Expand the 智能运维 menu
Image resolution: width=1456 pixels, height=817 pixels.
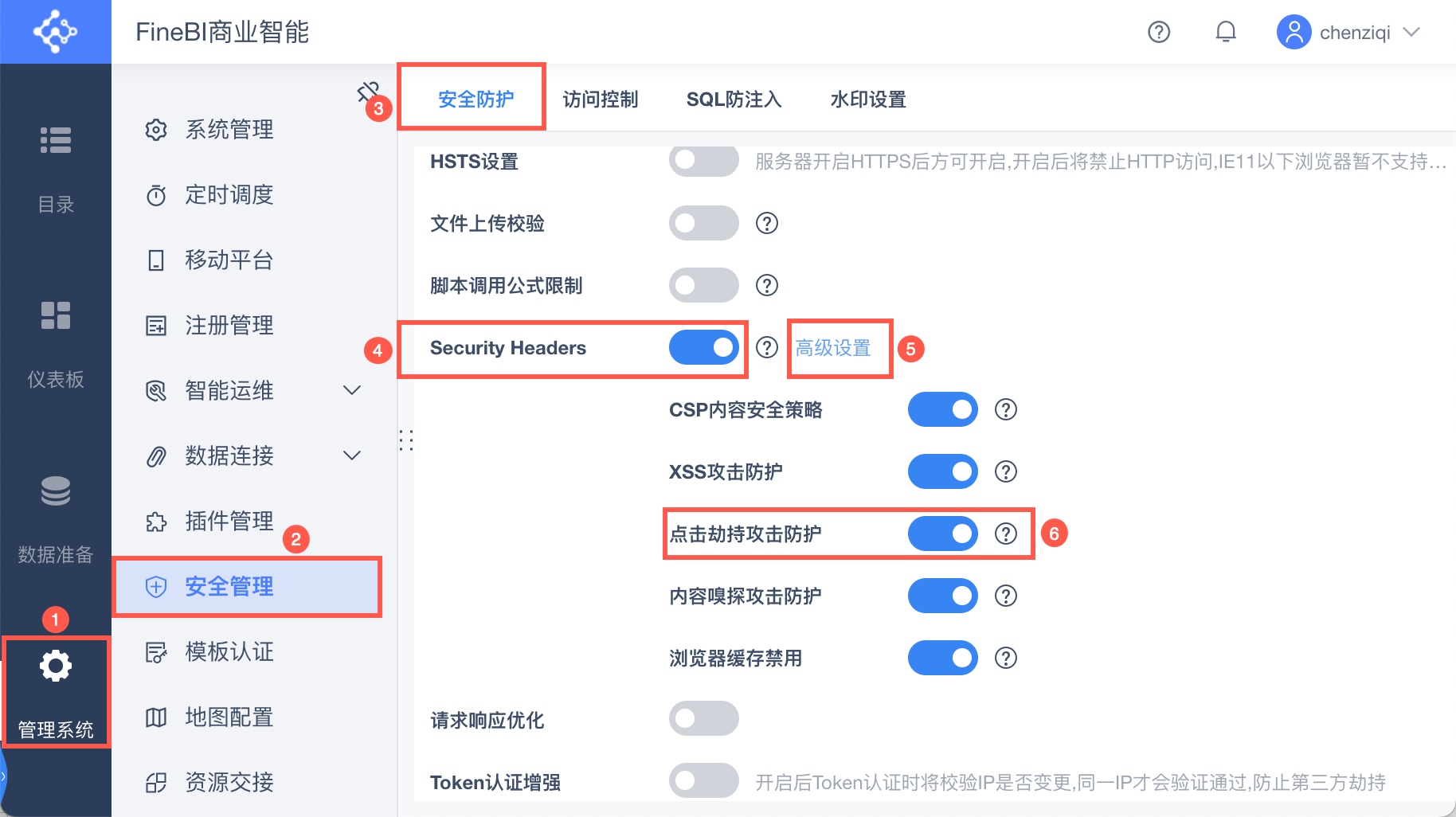(351, 390)
